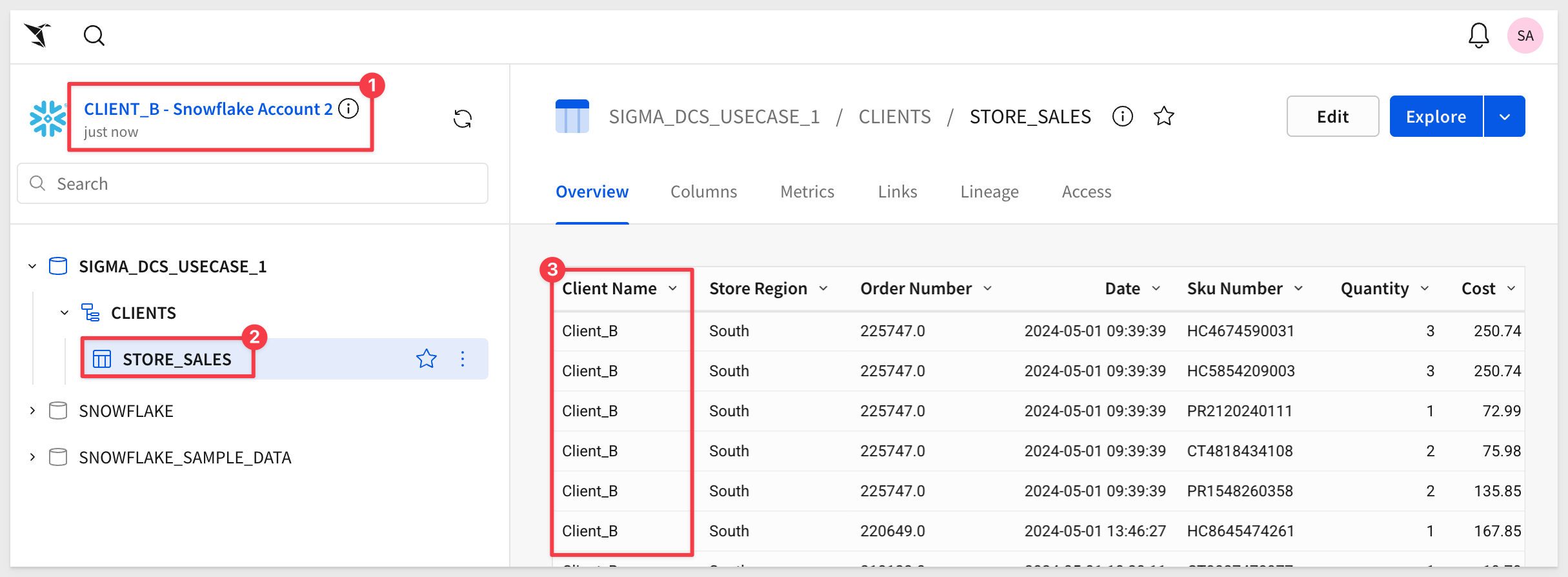Image resolution: width=1568 pixels, height=577 pixels.
Task: Open the search magnifier icon in header
Action: [x=94, y=35]
